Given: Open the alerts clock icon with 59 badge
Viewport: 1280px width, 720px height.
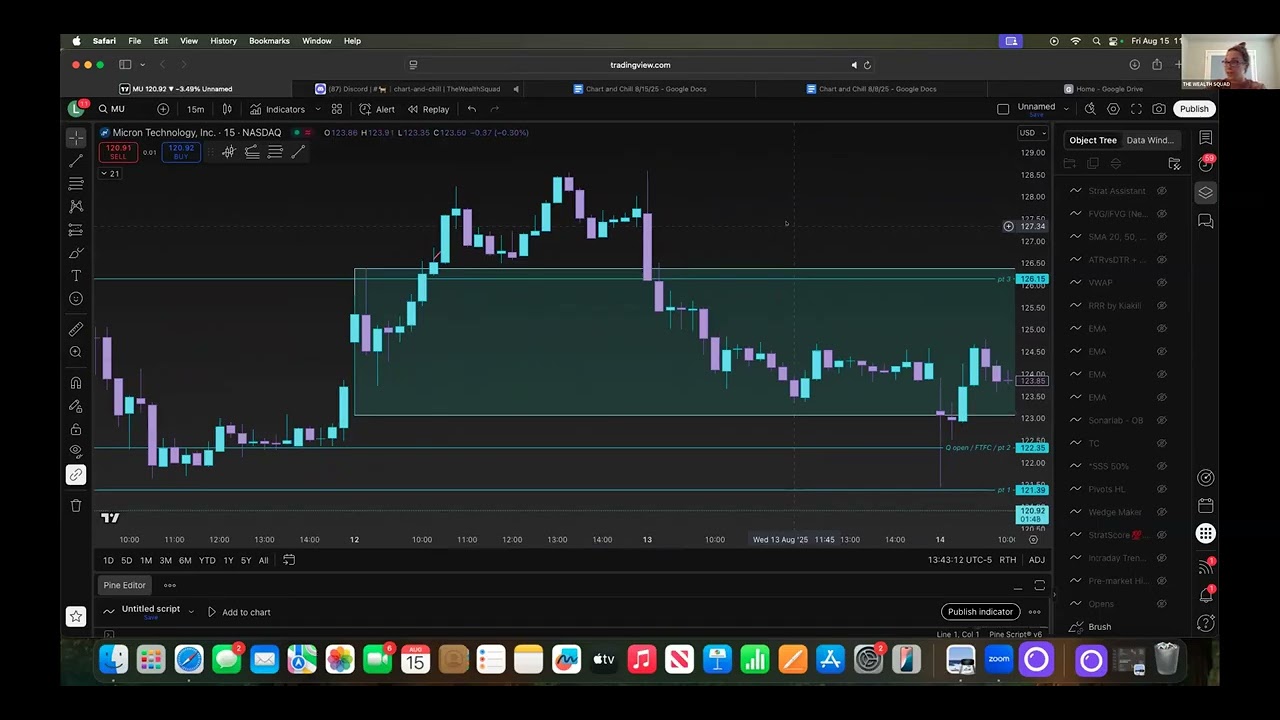Looking at the screenshot, I should 1206,163.
